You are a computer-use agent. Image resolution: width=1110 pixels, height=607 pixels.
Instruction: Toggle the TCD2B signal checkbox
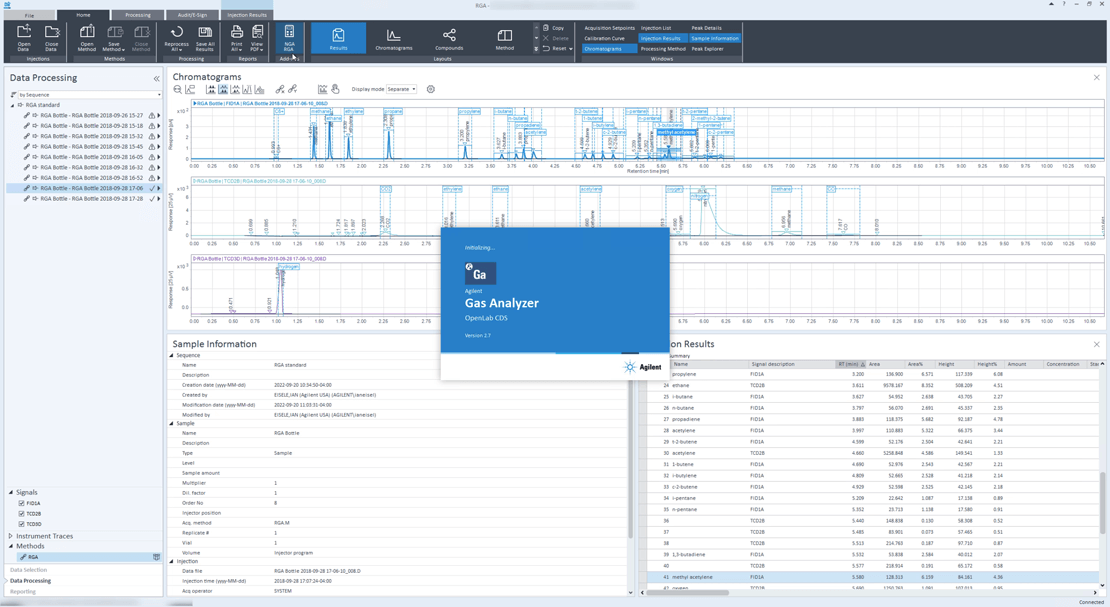[x=21, y=514]
